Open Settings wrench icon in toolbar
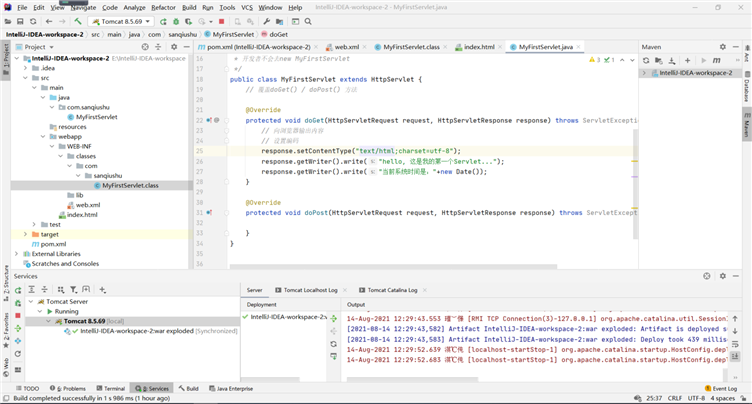The image size is (752, 404). tap(267, 22)
